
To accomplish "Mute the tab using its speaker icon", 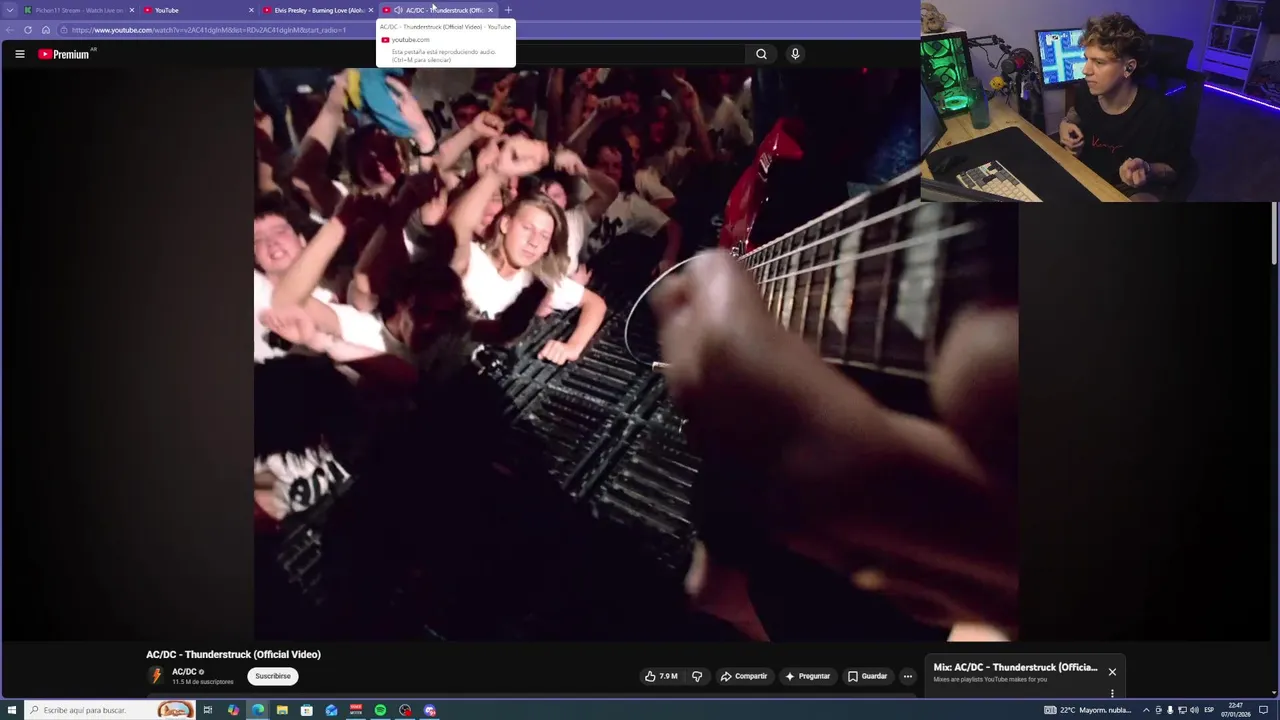I will pos(398,10).
